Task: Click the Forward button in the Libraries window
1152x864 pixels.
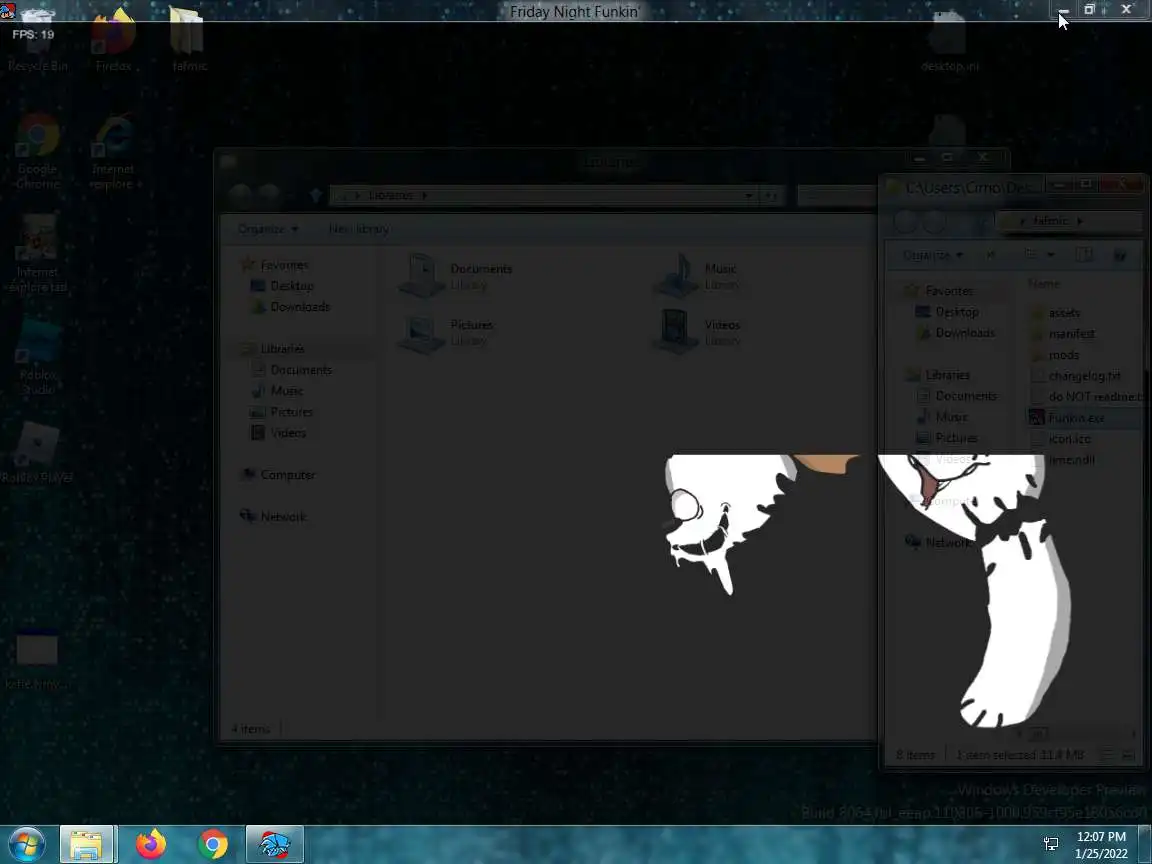Action: click(x=270, y=195)
